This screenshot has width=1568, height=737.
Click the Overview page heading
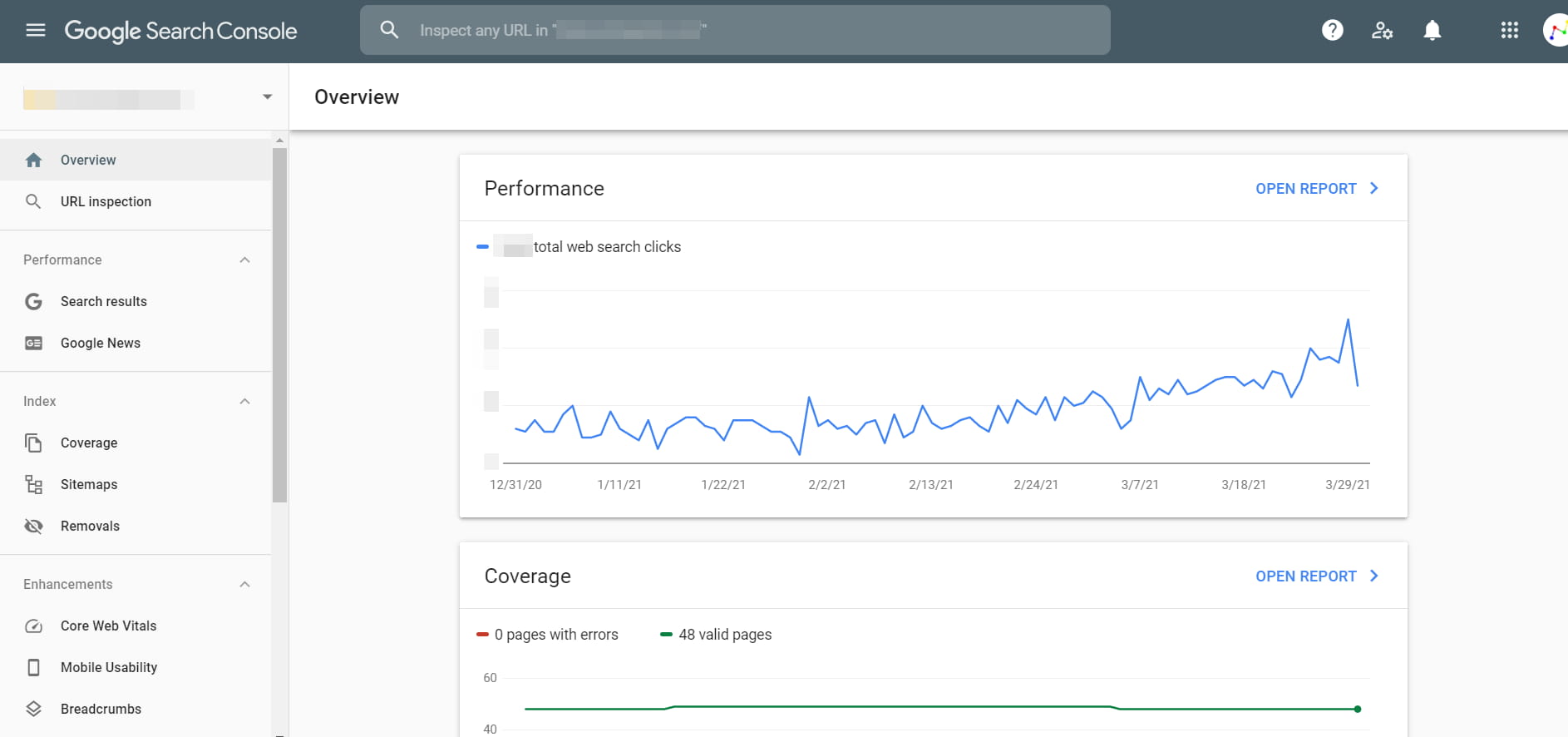click(x=357, y=97)
